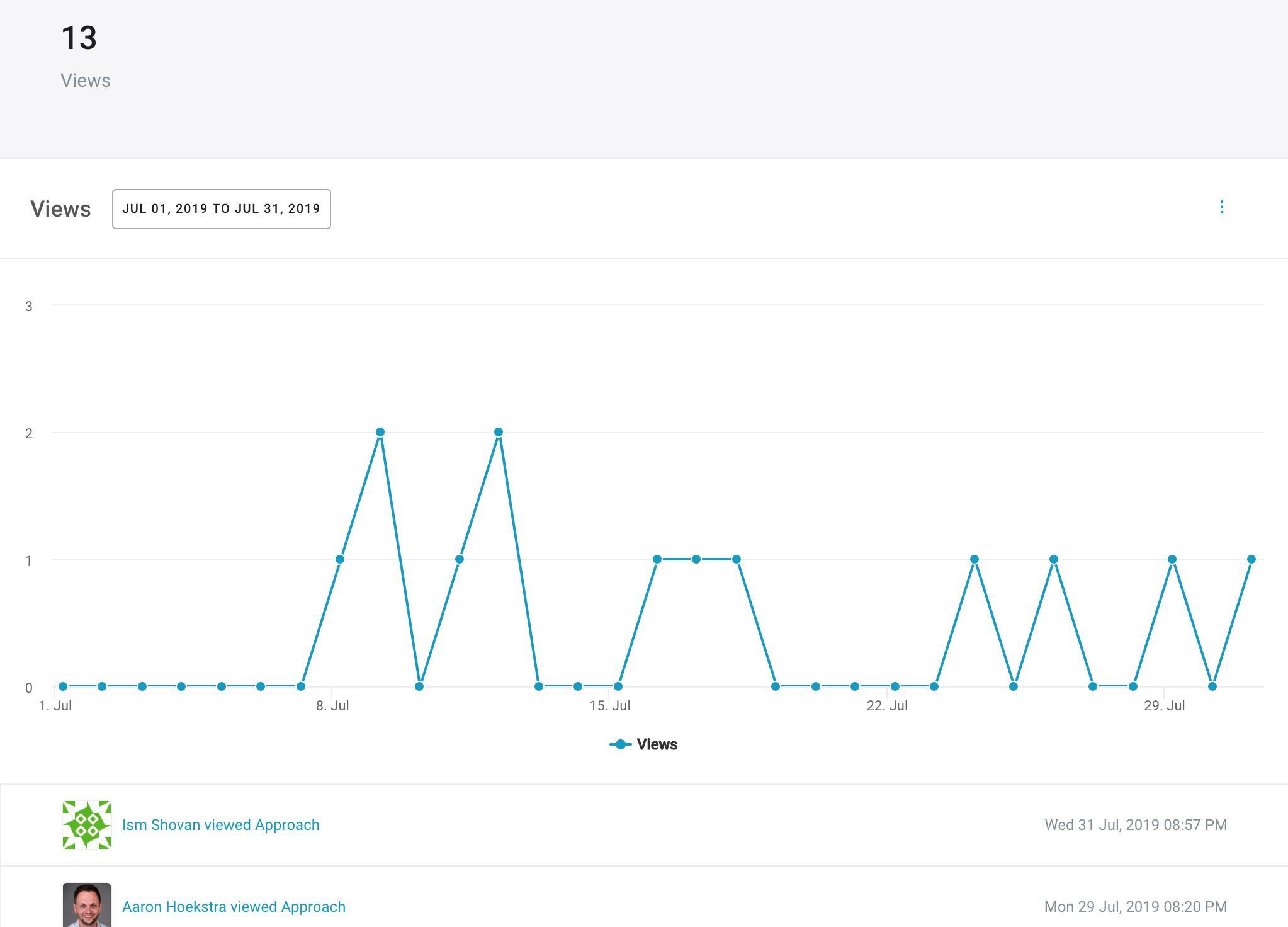The height and width of the screenshot is (927, 1288).
Task: Click the '8. Jul' axis label
Action: point(332,706)
